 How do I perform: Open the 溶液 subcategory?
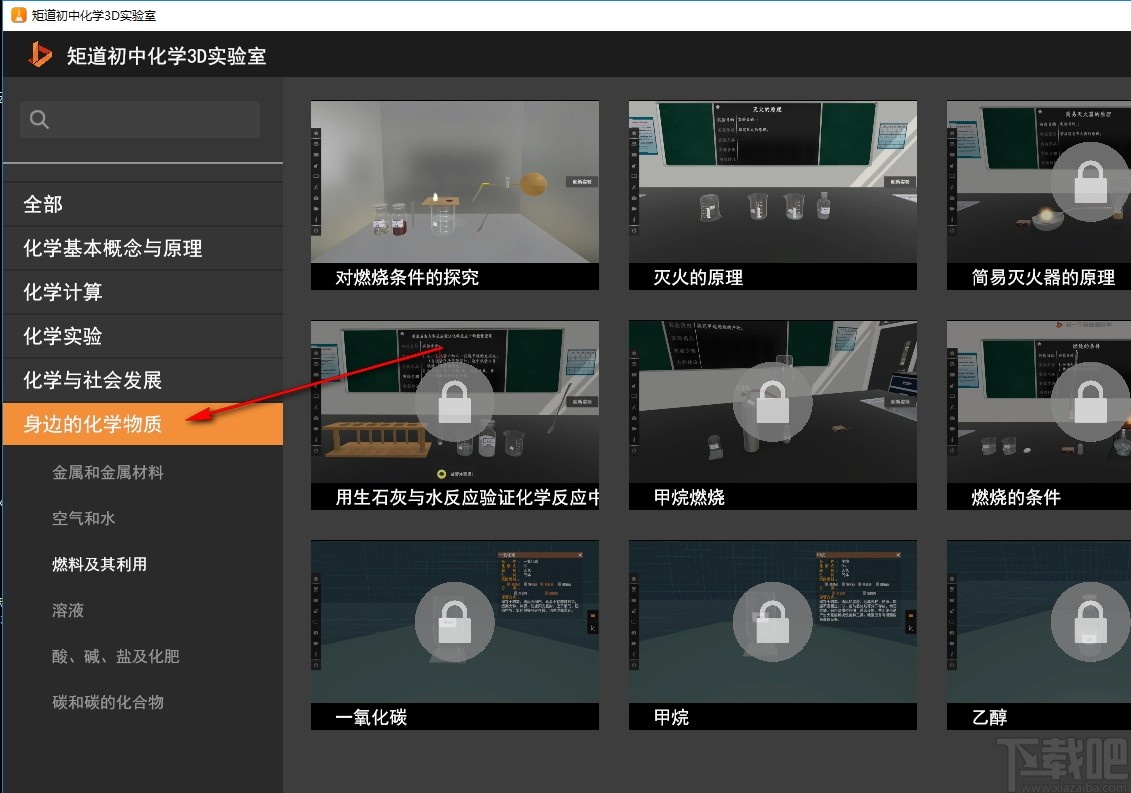point(67,610)
